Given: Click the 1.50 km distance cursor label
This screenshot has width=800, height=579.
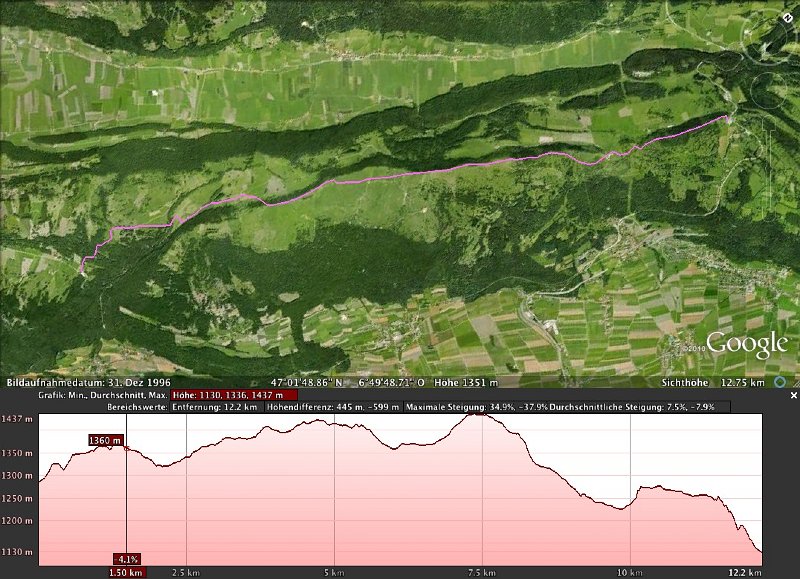Looking at the screenshot, I should click(x=126, y=572).
